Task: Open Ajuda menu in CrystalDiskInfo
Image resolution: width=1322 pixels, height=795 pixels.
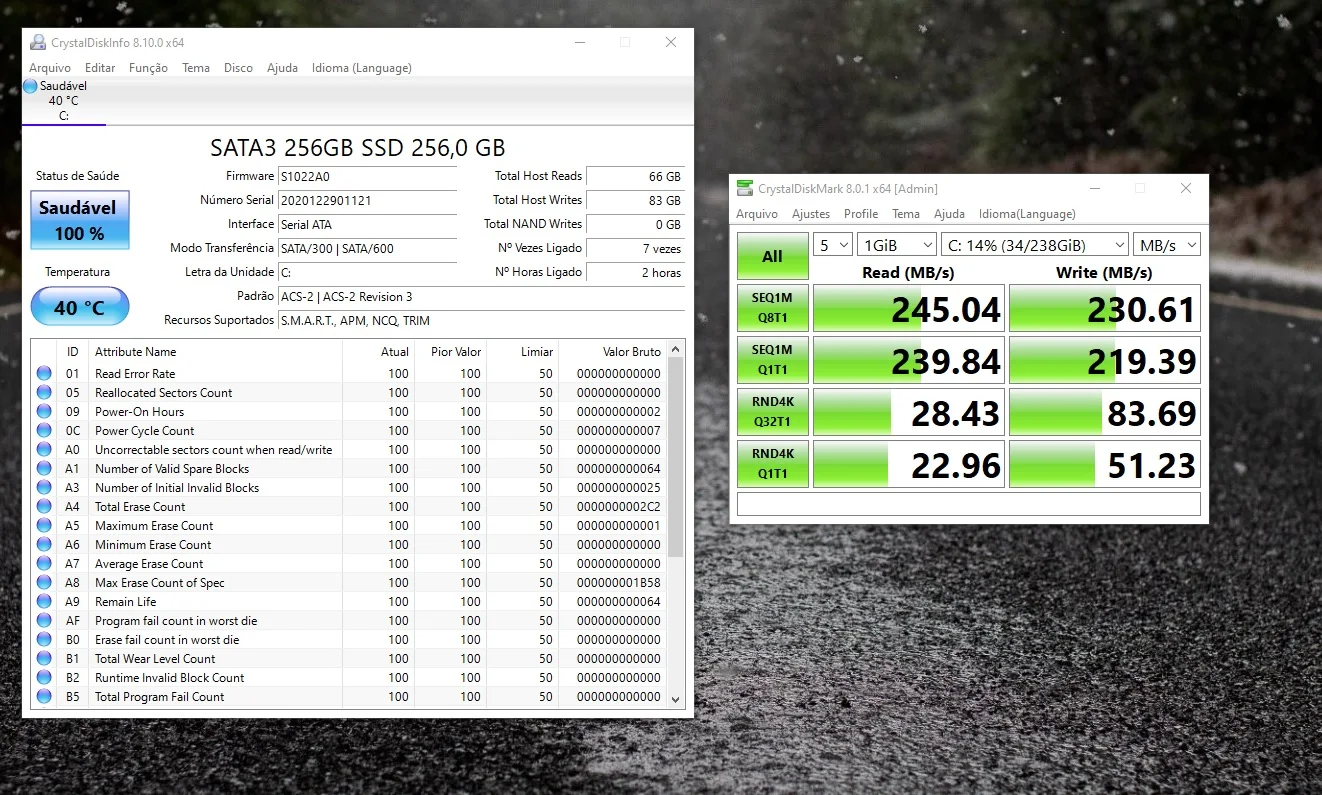Action: coord(282,68)
